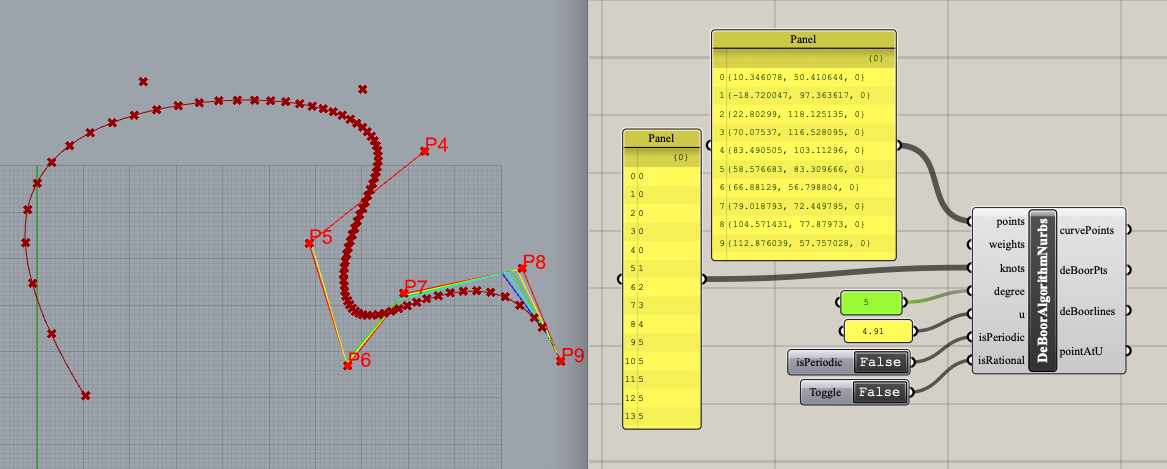Click knots row index 7 with value 3
Screen dimensions: 1167x469
pyautogui.click(x=662, y=305)
